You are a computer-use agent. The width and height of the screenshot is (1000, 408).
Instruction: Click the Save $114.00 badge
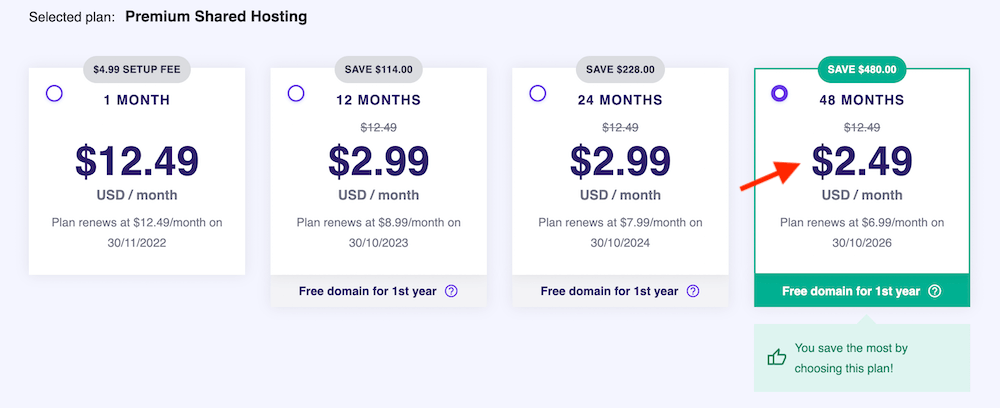coord(379,69)
